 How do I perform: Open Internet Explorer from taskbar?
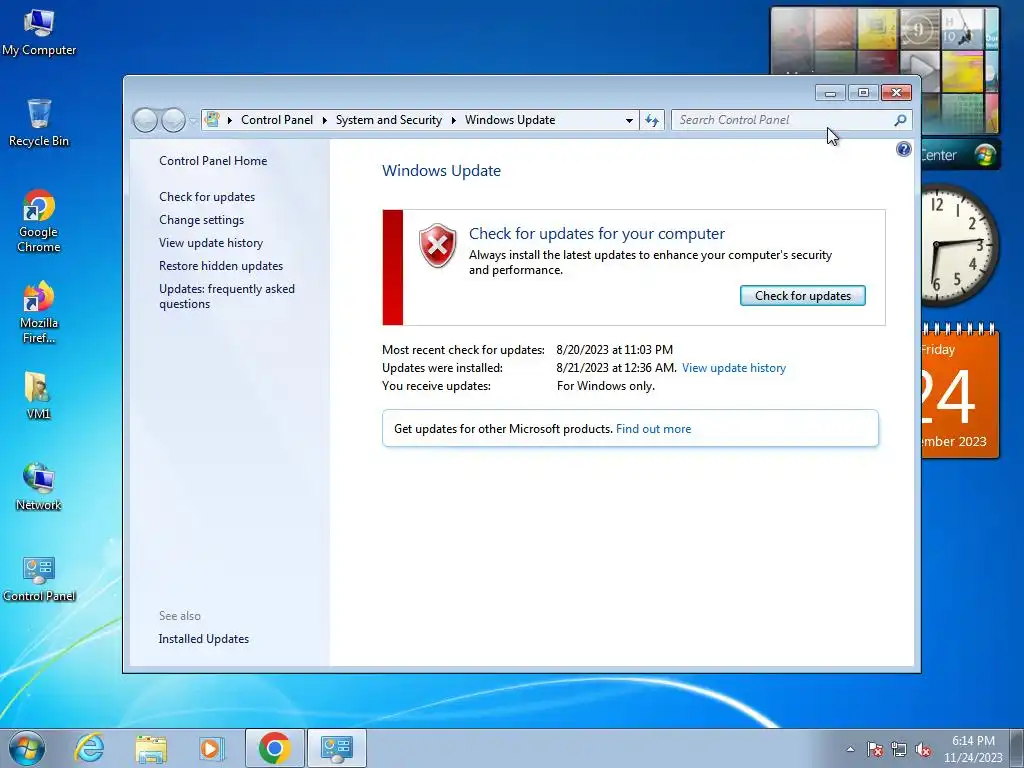tap(89, 748)
